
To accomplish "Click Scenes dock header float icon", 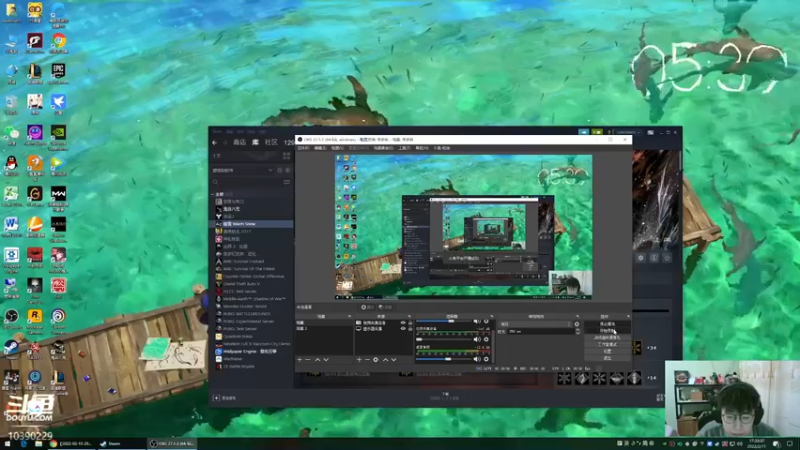I will click(x=349, y=316).
